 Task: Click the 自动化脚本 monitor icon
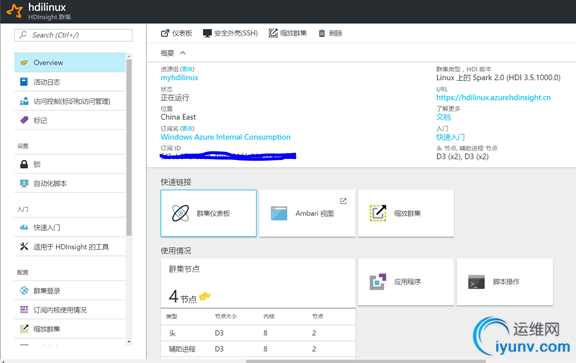click(x=24, y=183)
